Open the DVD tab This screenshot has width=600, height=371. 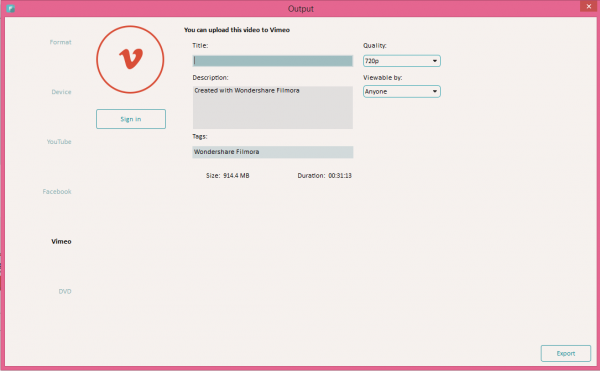tap(65, 291)
